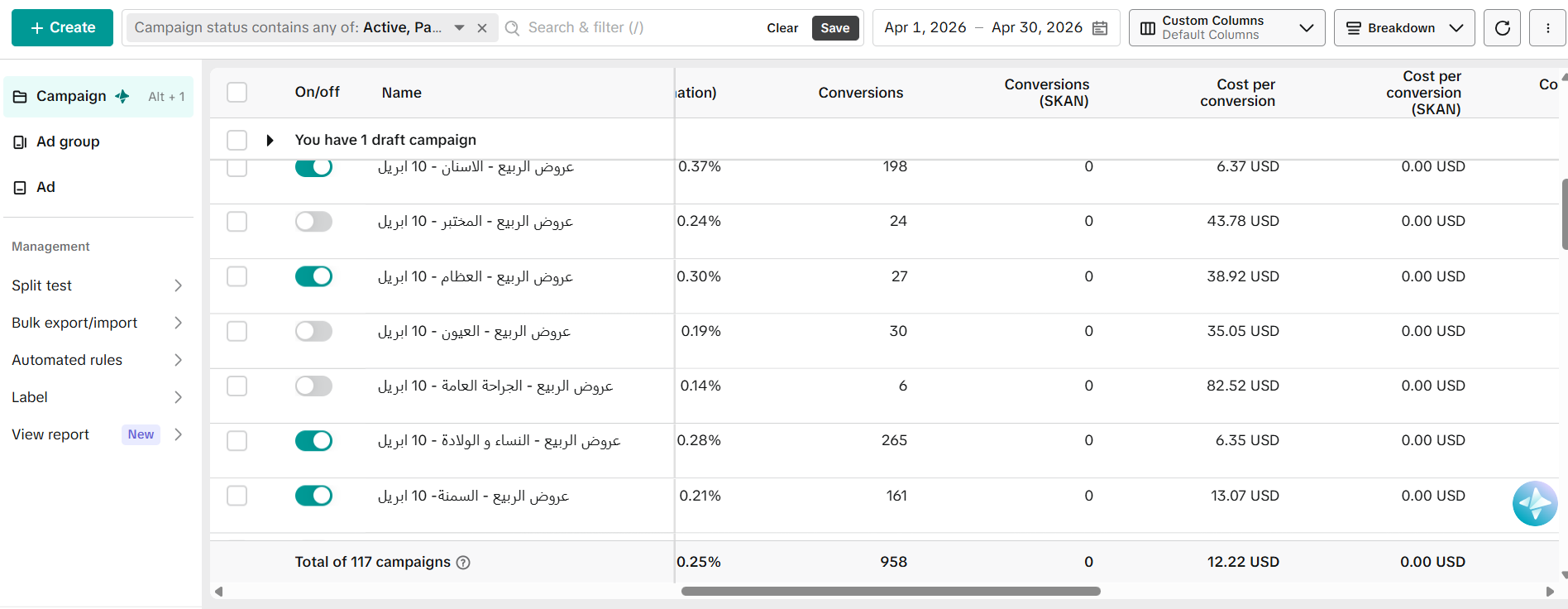Screen dimensions: 1568x609
Task: Open the Custom Columns dropdown
Action: 1226,28
